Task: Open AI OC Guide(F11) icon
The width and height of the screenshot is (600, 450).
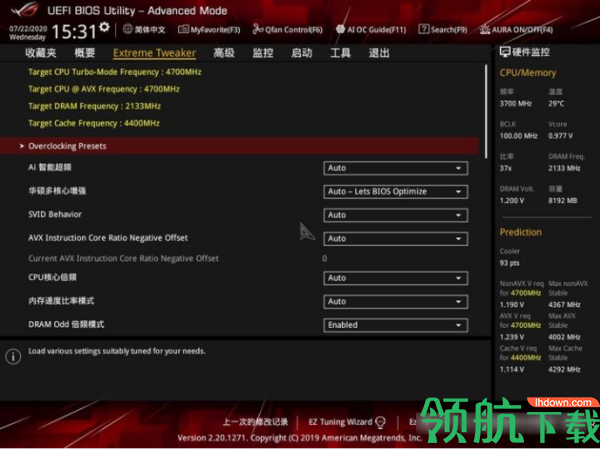Action: pos(340,29)
